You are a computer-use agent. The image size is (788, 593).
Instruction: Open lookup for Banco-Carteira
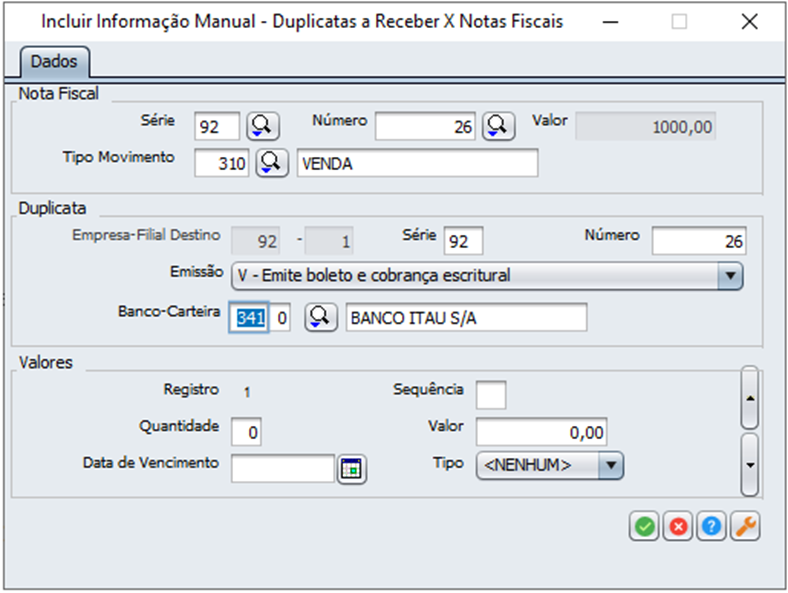(x=321, y=317)
